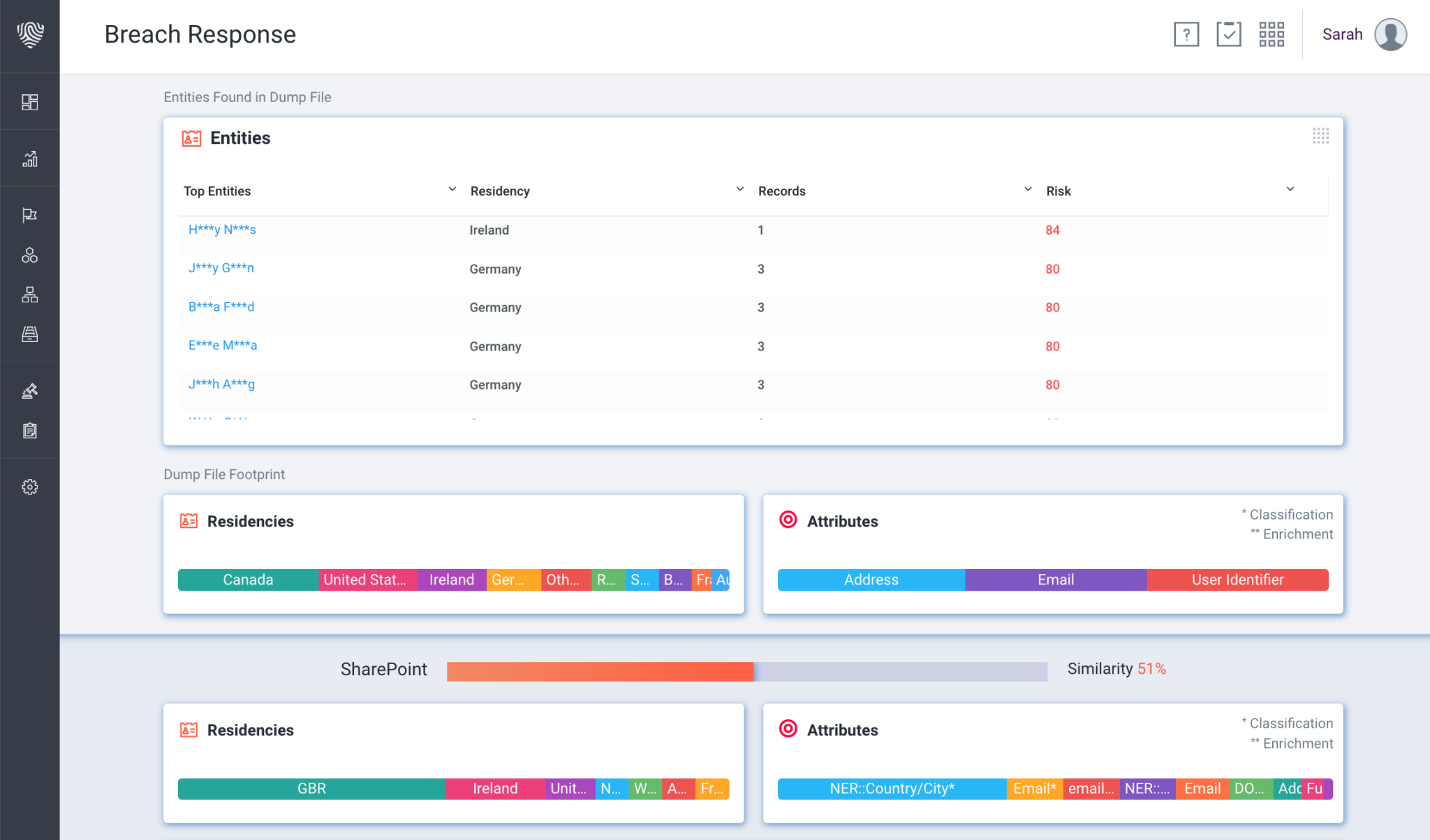This screenshot has height=840, width=1430.
Task: Open the Risk column dropdown
Action: pos(1290,189)
